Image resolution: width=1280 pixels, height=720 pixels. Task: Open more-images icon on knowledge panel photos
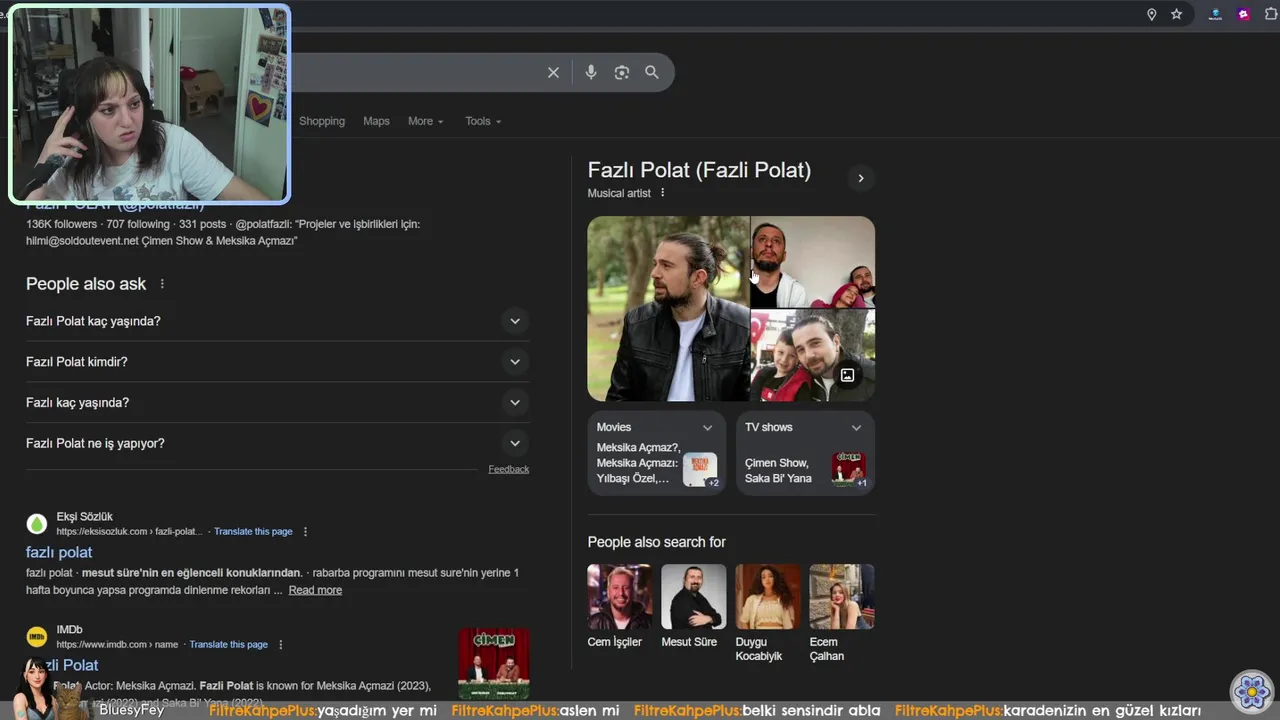click(x=847, y=375)
